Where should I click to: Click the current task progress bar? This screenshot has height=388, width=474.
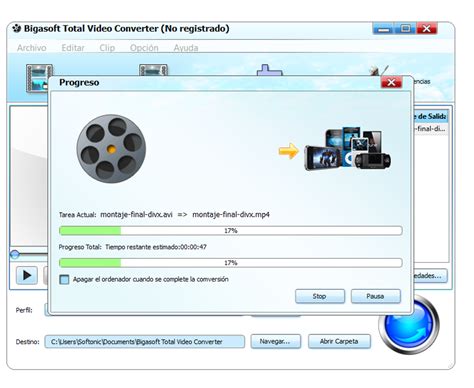tap(231, 231)
